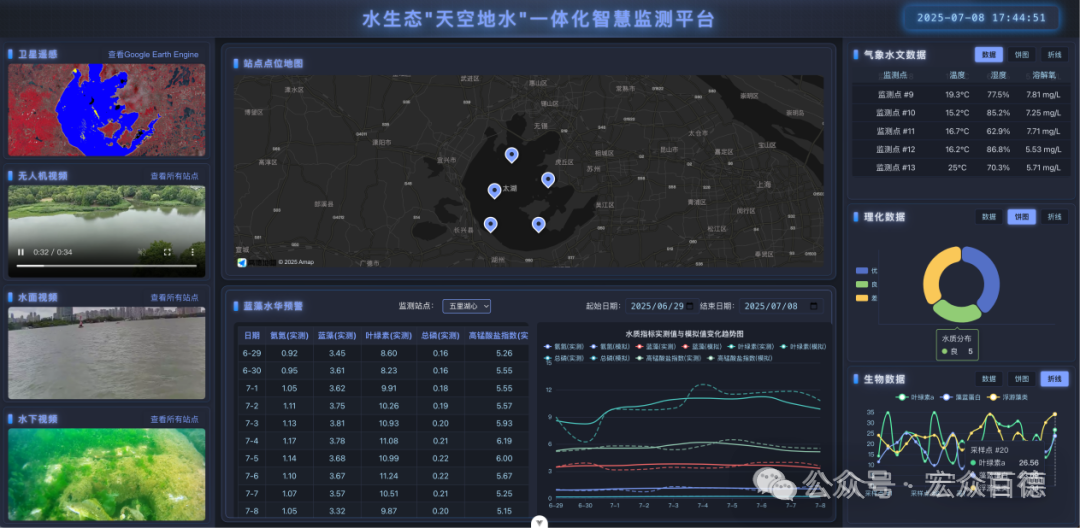Image resolution: width=1080 pixels, height=528 pixels.
Task: Toggle the 藻蓝蛋白 legend in 生物数据
Action: [959, 397]
